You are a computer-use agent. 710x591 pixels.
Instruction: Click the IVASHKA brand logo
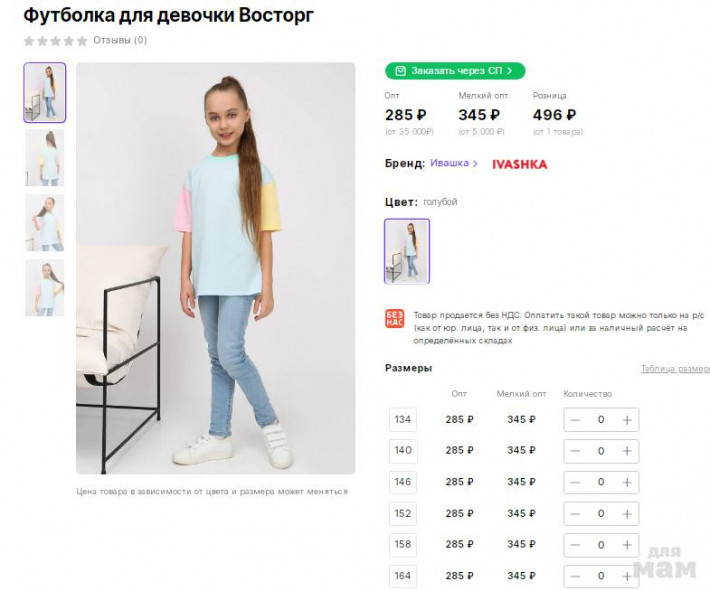[519, 164]
